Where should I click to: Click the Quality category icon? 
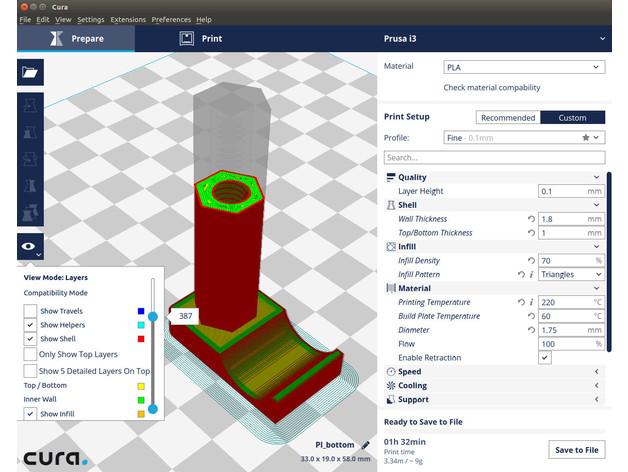(390, 177)
